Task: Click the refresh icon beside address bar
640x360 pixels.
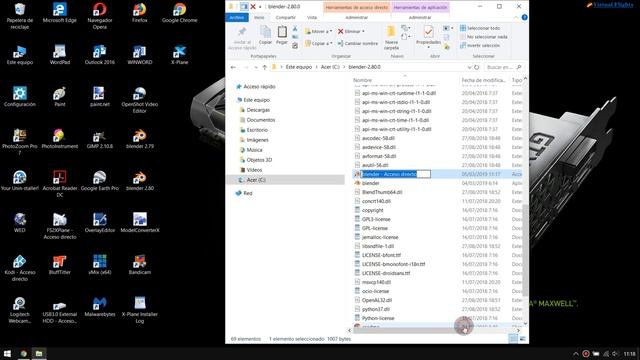Action: [476, 67]
